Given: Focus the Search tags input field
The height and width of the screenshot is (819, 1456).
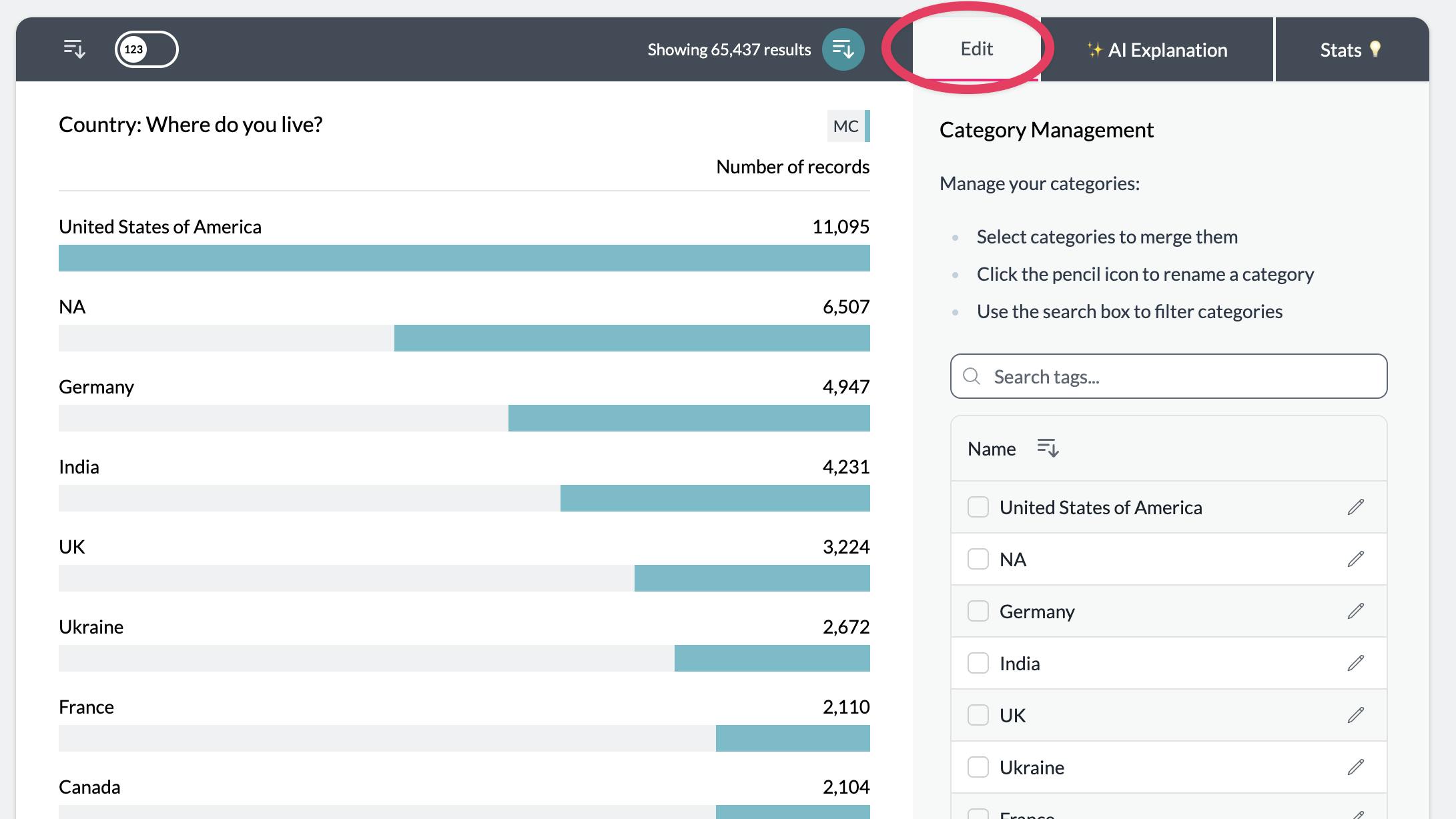Looking at the screenshot, I should pos(1168,377).
